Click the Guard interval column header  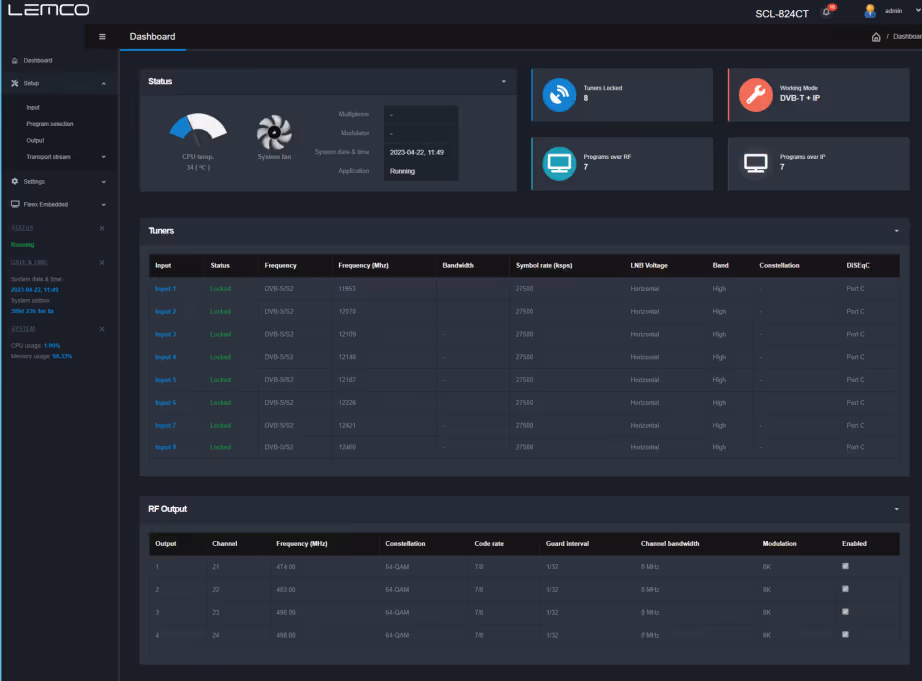coord(567,543)
